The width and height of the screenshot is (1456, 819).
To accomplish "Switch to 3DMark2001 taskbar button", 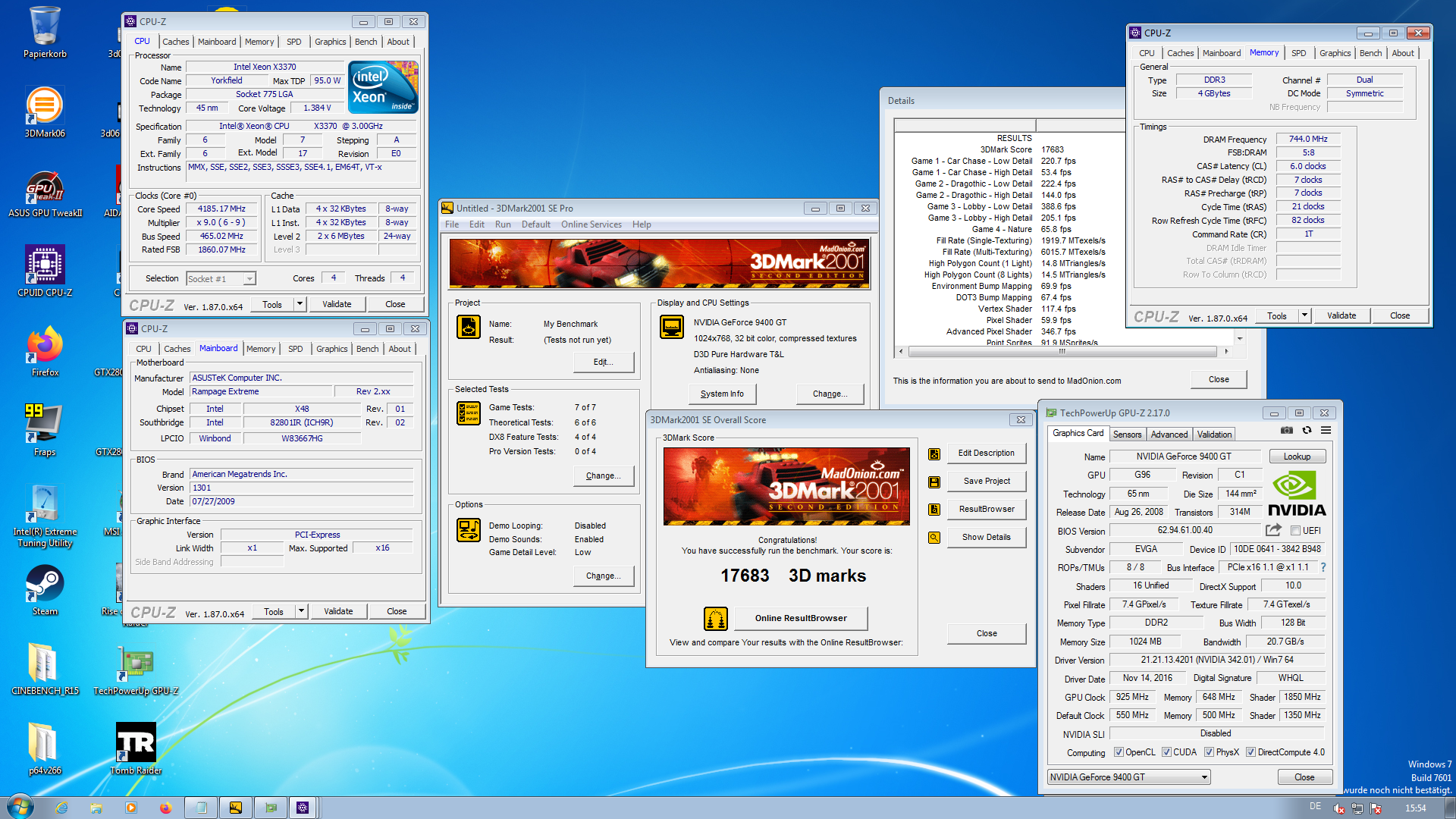I will tap(236, 808).
